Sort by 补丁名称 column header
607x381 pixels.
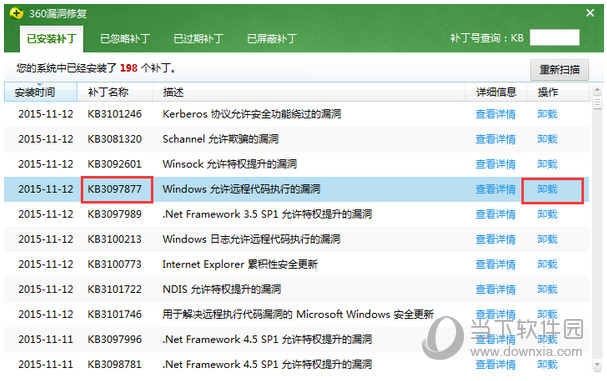(x=115, y=92)
